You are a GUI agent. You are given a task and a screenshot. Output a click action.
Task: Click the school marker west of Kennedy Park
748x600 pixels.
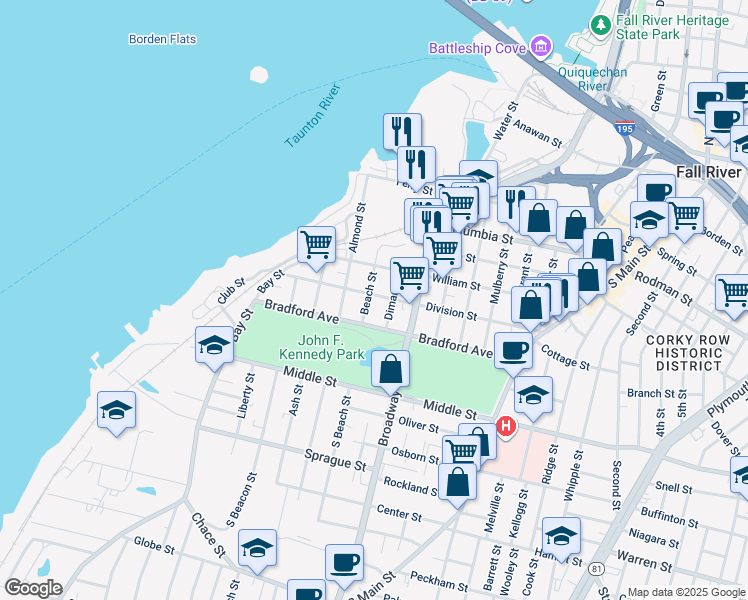point(215,346)
